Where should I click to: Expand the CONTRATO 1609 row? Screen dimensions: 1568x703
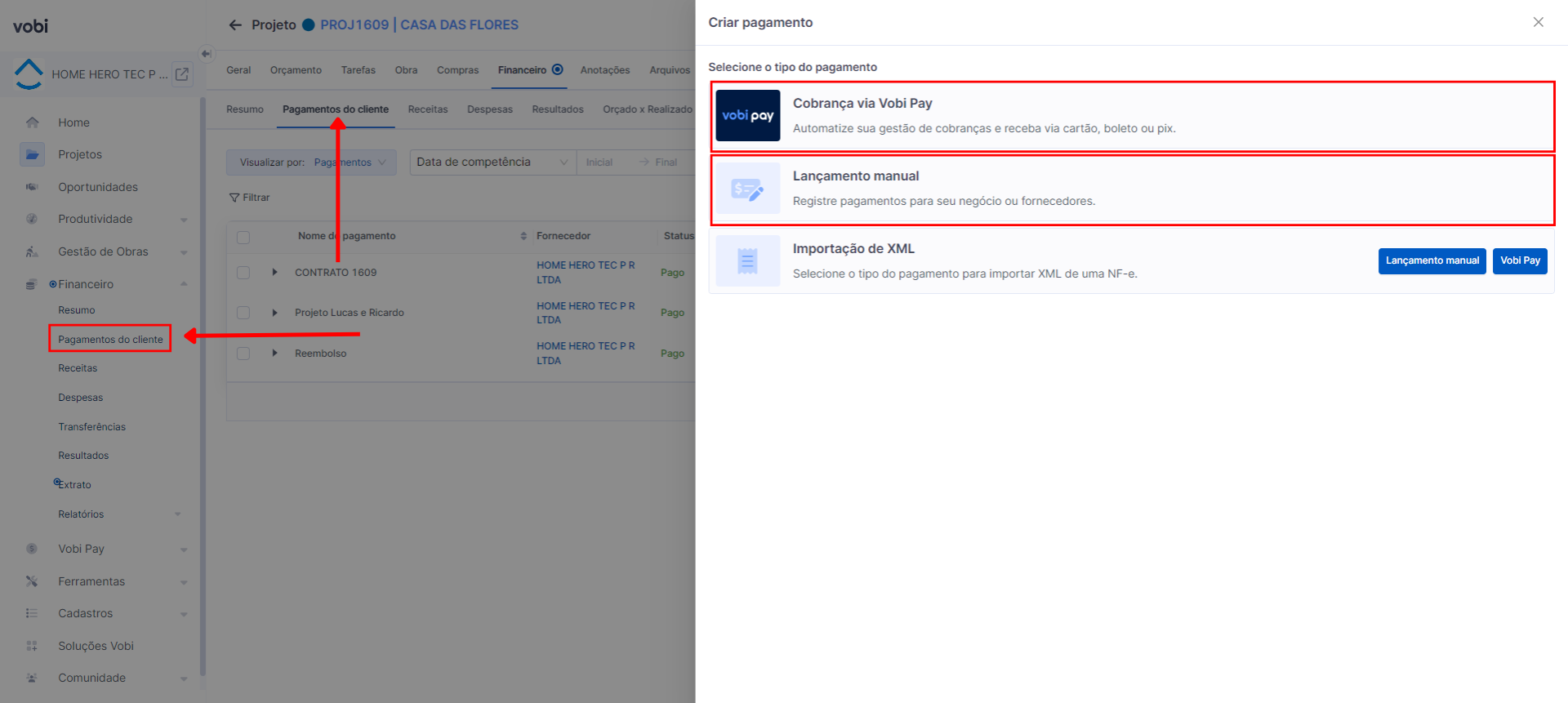click(274, 272)
